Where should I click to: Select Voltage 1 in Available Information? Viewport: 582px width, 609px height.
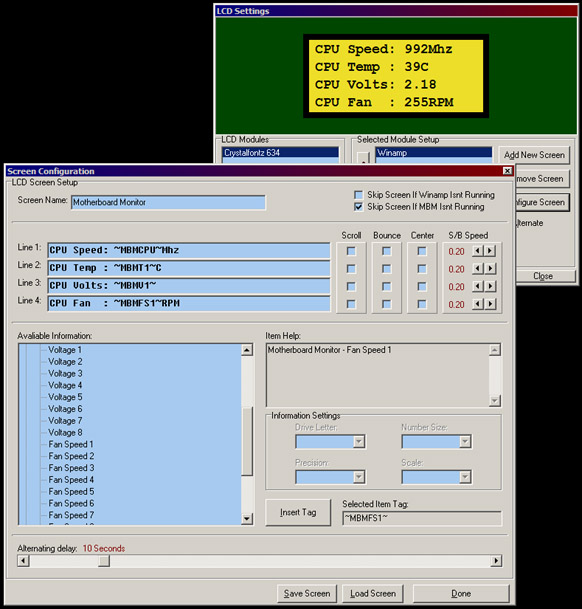click(x=65, y=350)
